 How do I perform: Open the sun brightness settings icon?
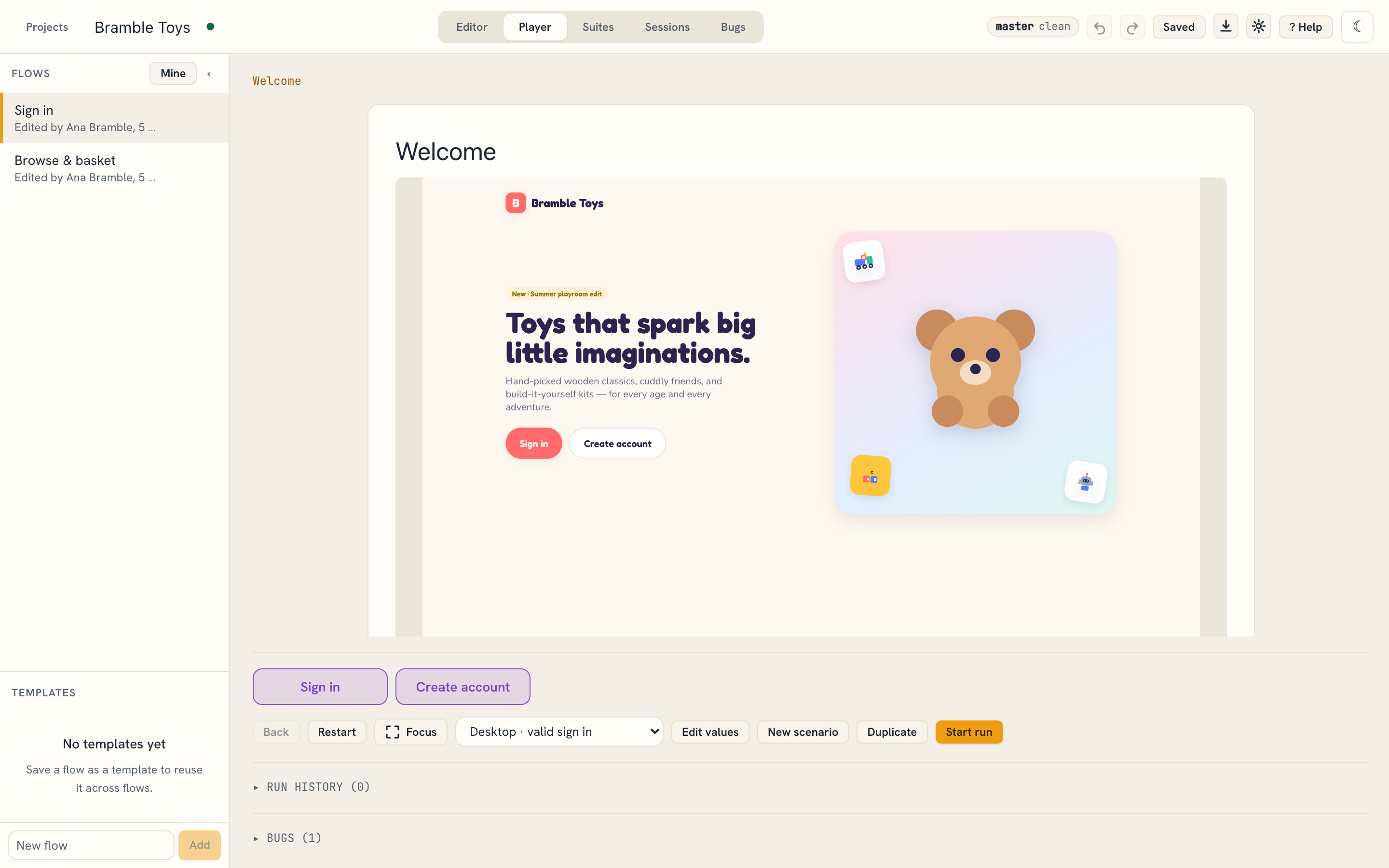(1258, 27)
